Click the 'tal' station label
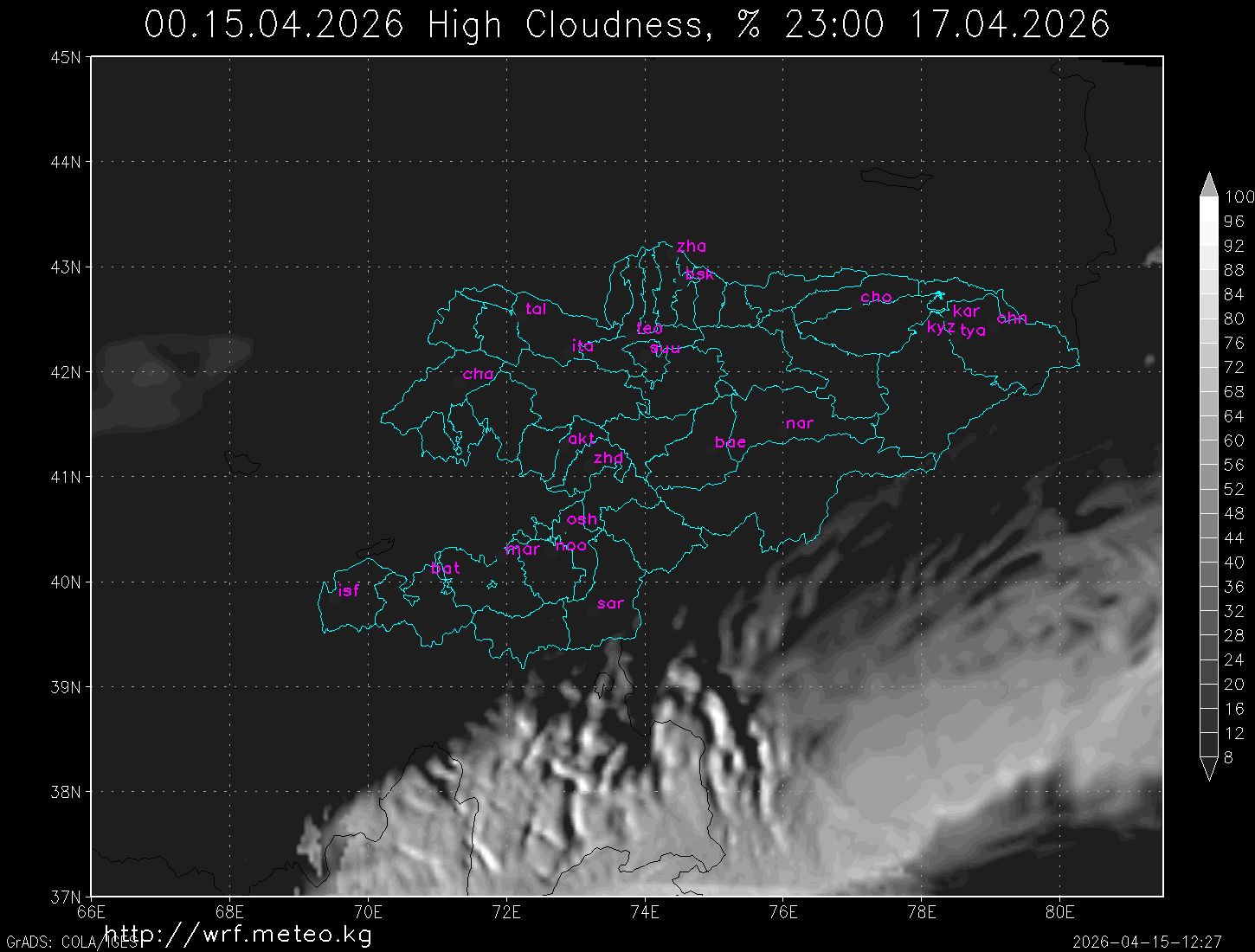The height and width of the screenshot is (952, 1255). 536,309
